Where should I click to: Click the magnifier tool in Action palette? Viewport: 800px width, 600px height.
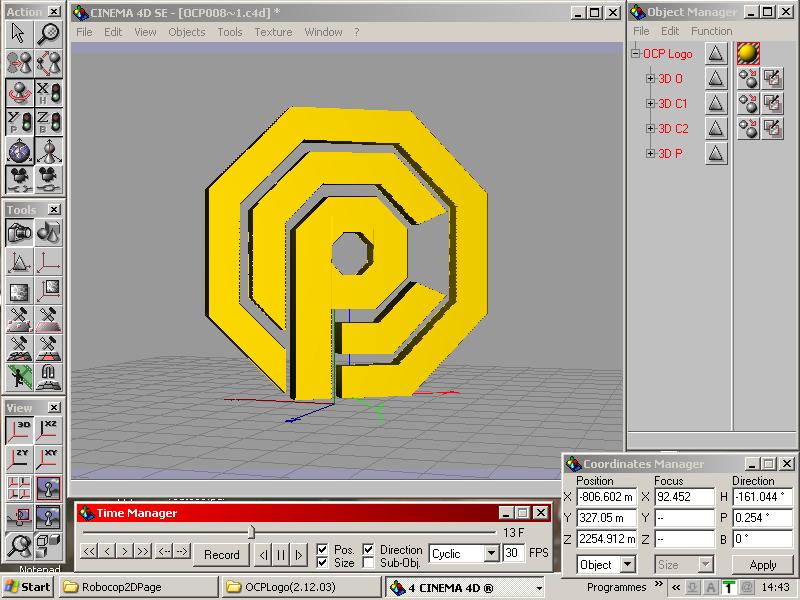click(49, 33)
